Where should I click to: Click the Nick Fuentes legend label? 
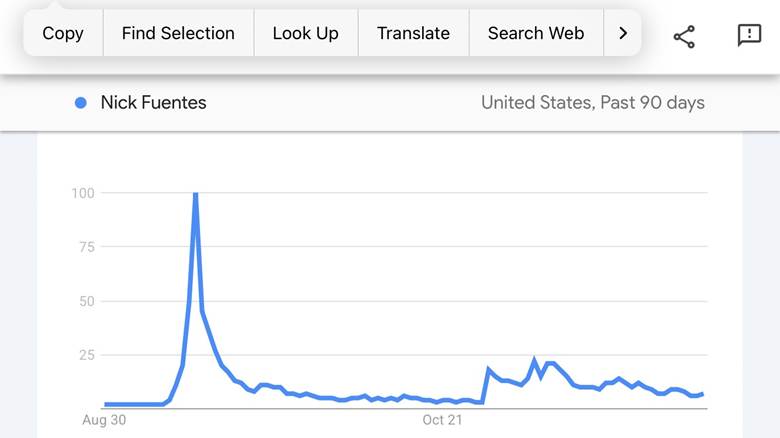point(153,102)
